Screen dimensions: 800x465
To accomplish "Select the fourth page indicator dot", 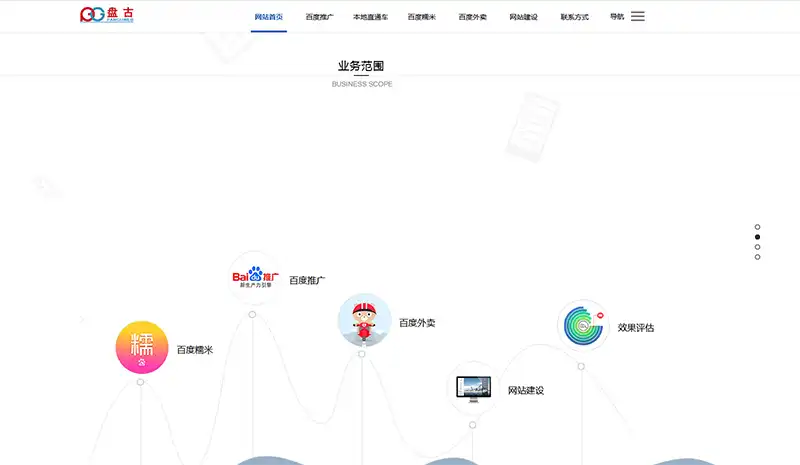I will [x=757, y=257].
